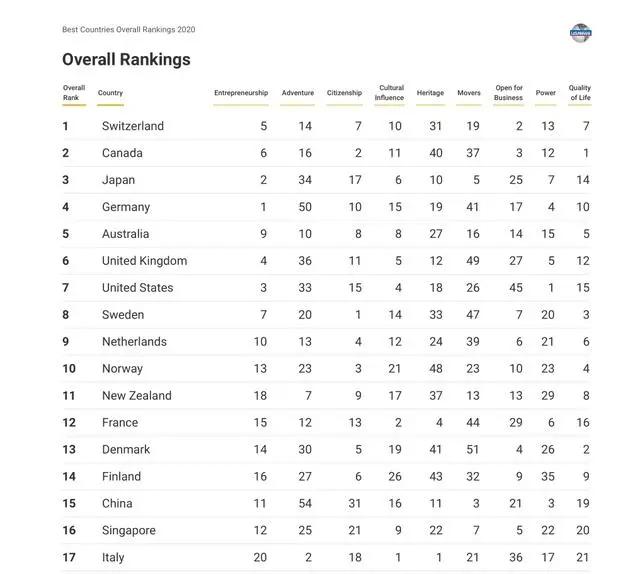Select the Cultural Influence column header
Screen dimensions: 640x574
tap(390, 93)
